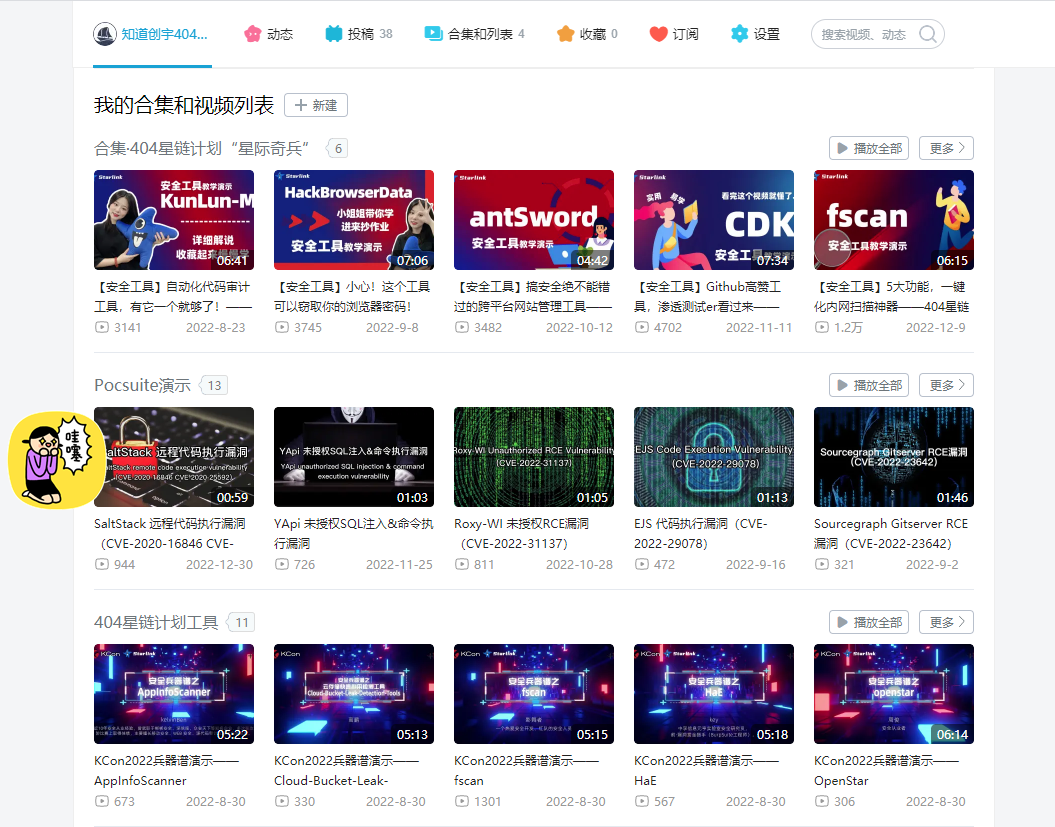Screen dimensions: 1055x827
Task: Click the blue TV 投稿 icon
Action: pyautogui.click(x=334, y=34)
